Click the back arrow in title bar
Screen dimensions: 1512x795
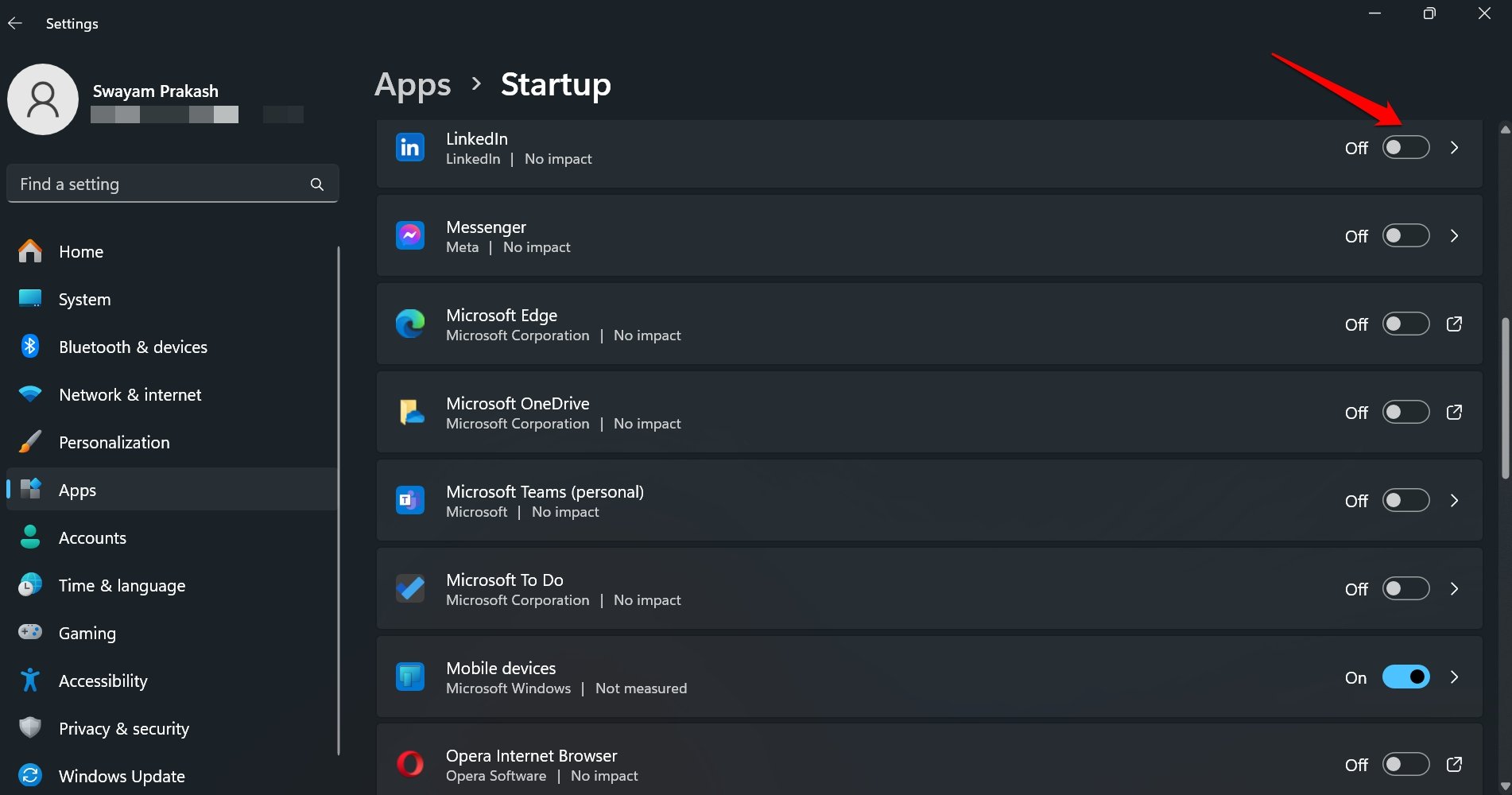tap(15, 23)
